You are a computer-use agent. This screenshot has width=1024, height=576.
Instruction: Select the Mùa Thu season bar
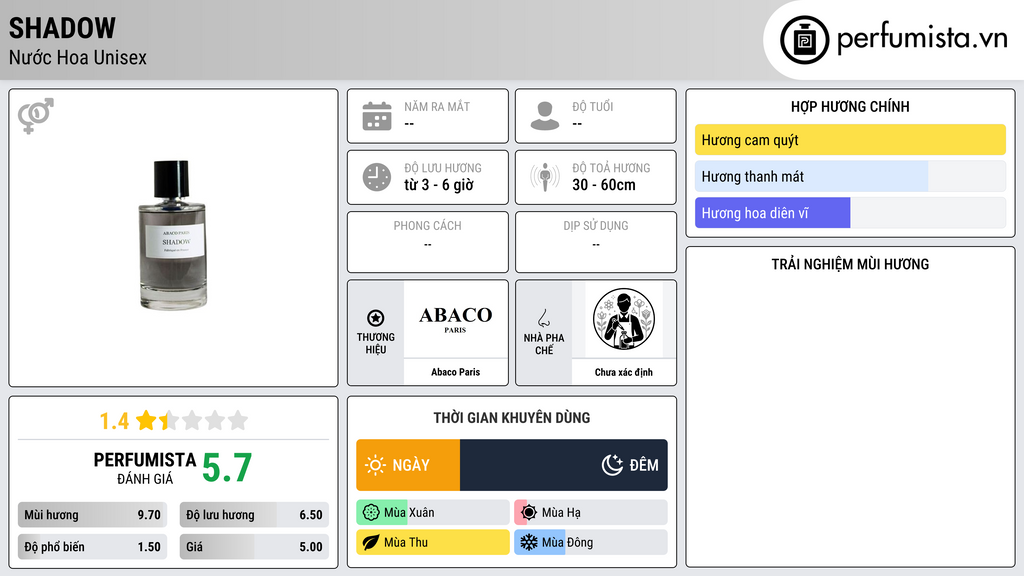433,542
